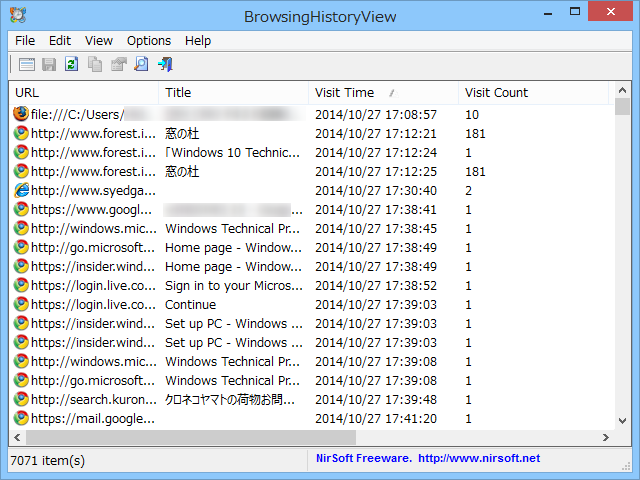Screen dimensions: 640x480
Task: Click visit time 2014/10/27 17:12:24
Action: (376, 153)
